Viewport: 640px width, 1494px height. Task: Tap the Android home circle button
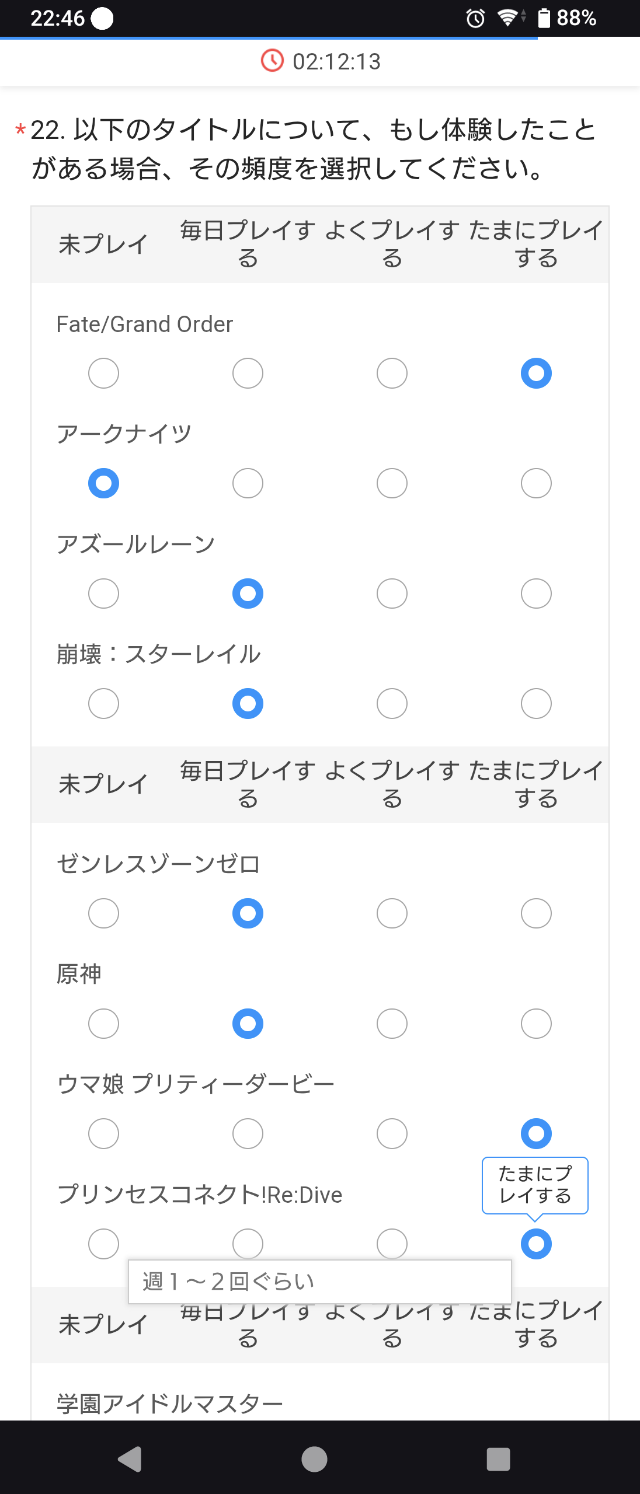click(315, 1459)
